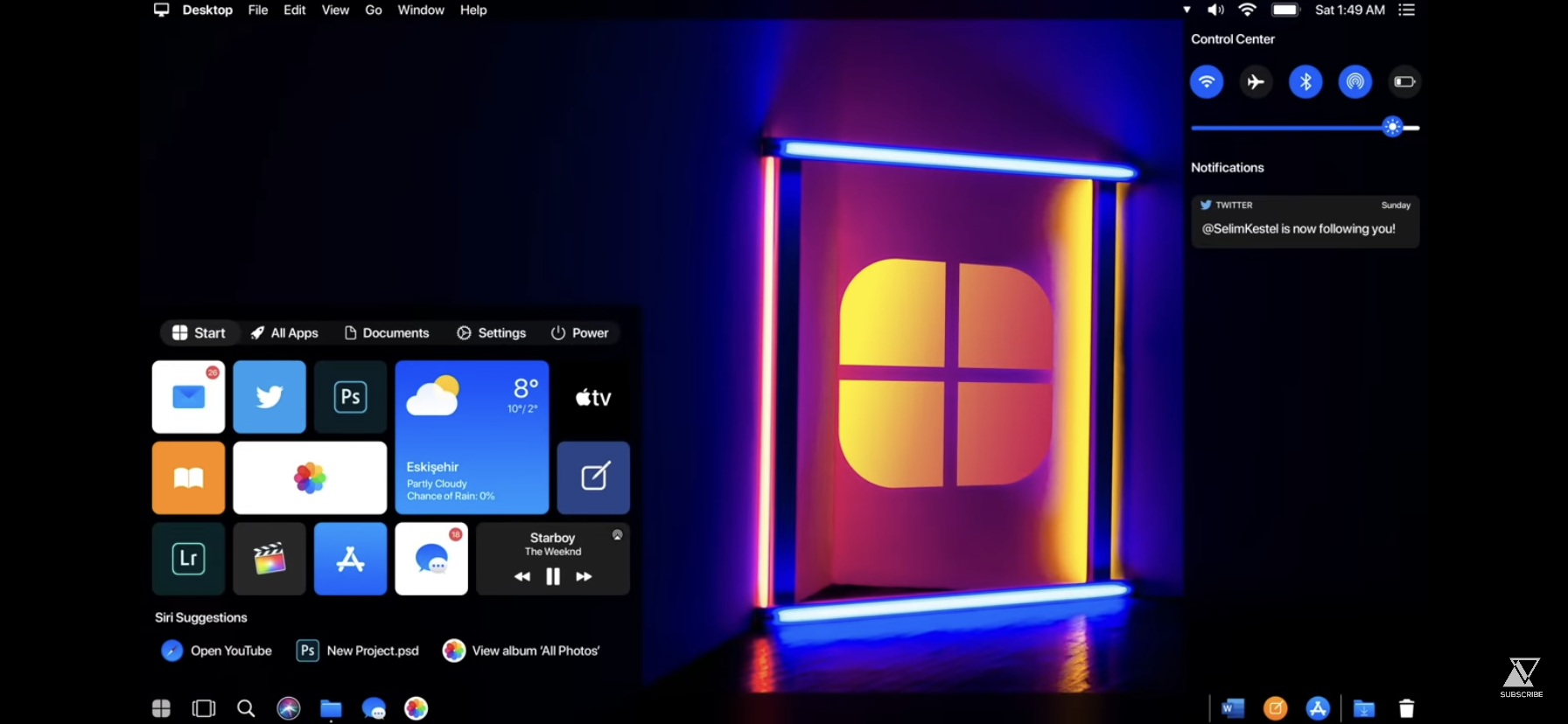Open Task View from the taskbar

click(204, 708)
